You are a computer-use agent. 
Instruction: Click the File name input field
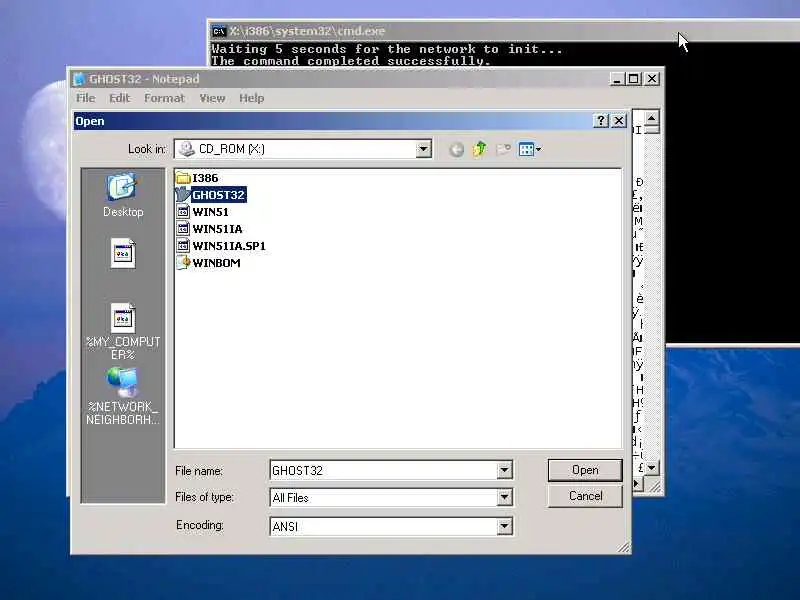pos(384,470)
